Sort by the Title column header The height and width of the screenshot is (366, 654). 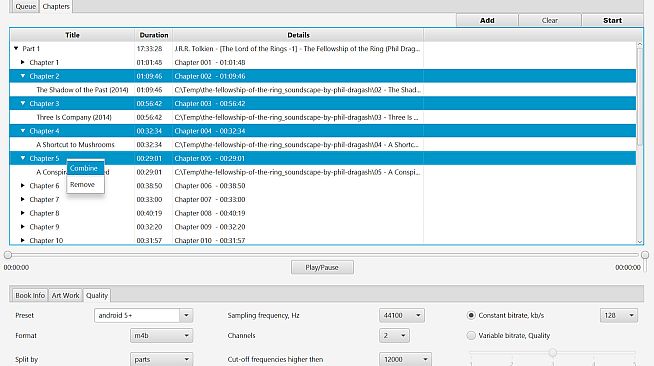point(72,35)
